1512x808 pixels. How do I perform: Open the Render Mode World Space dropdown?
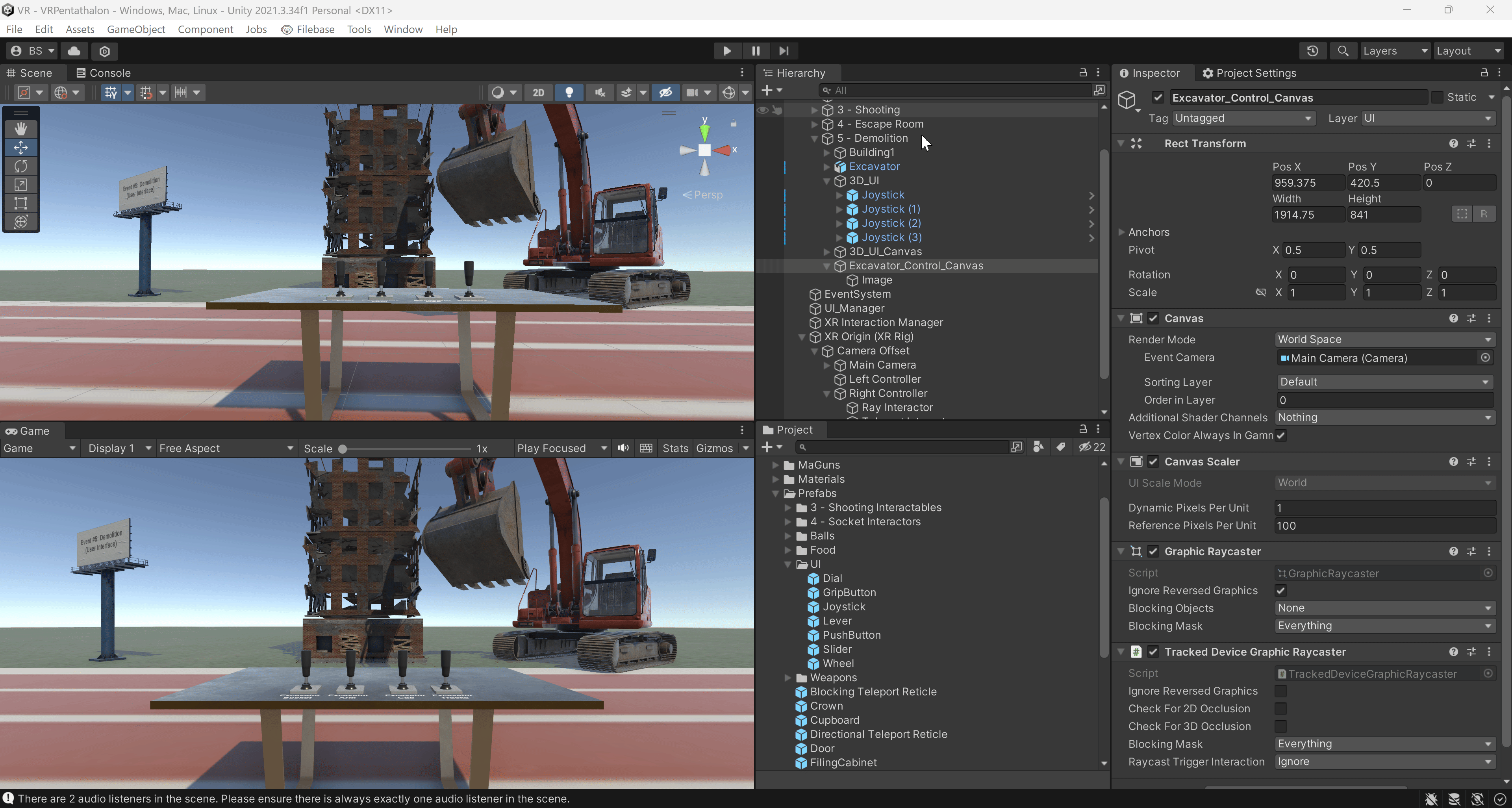[x=1384, y=339]
